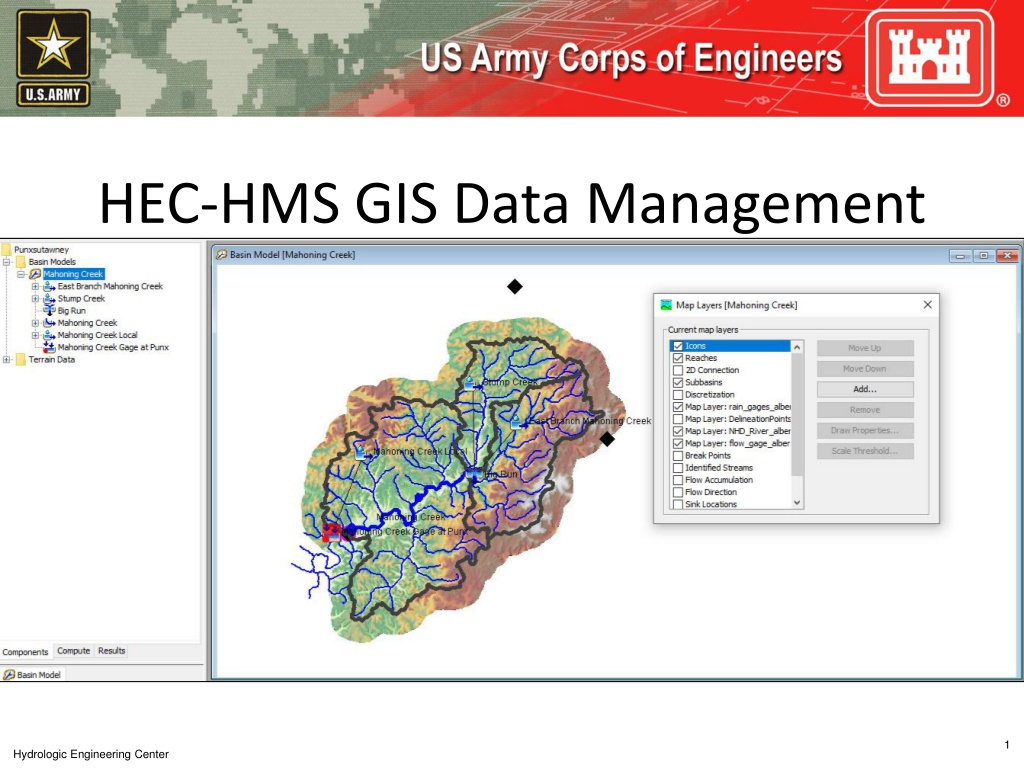
Task: Switch to the Compute tab
Action: pos(73,651)
